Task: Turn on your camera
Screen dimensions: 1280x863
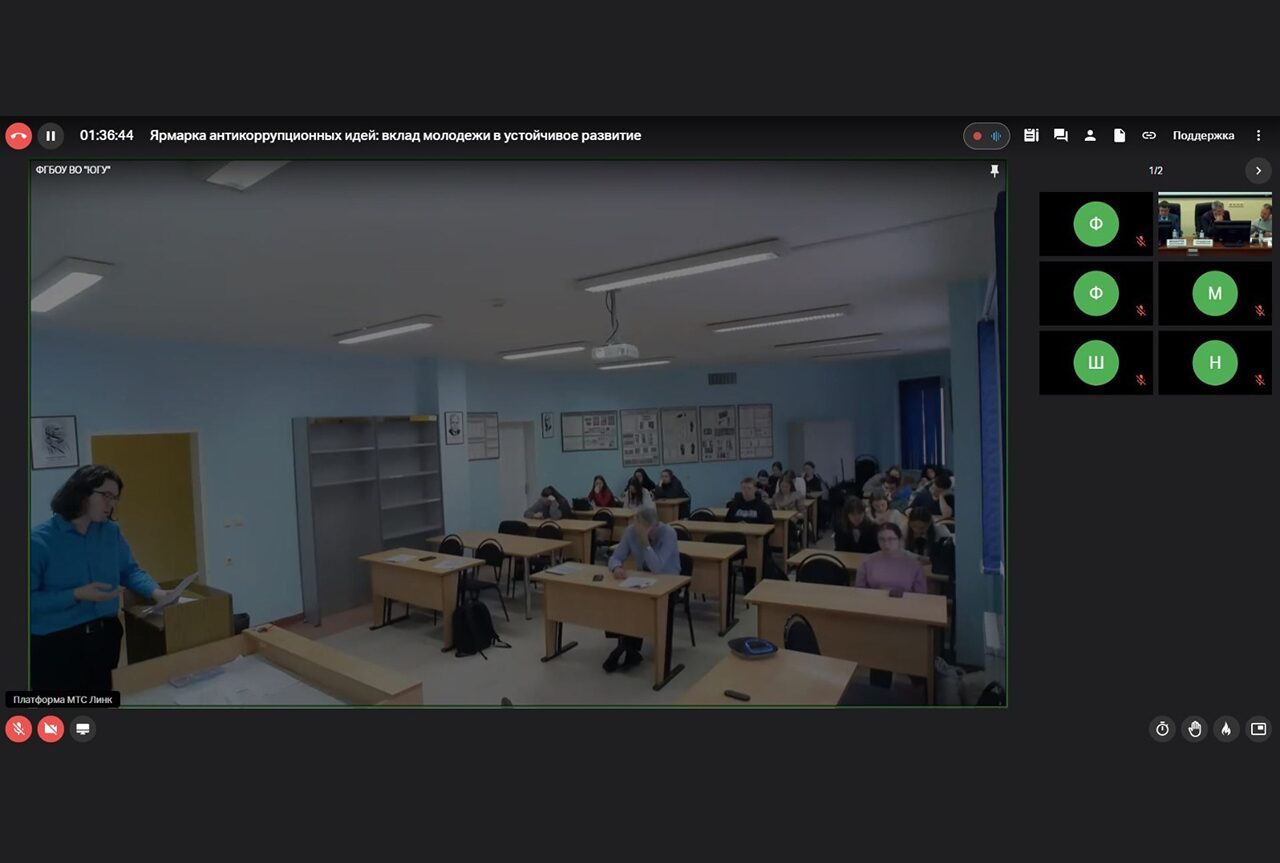Action: click(x=51, y=729)
